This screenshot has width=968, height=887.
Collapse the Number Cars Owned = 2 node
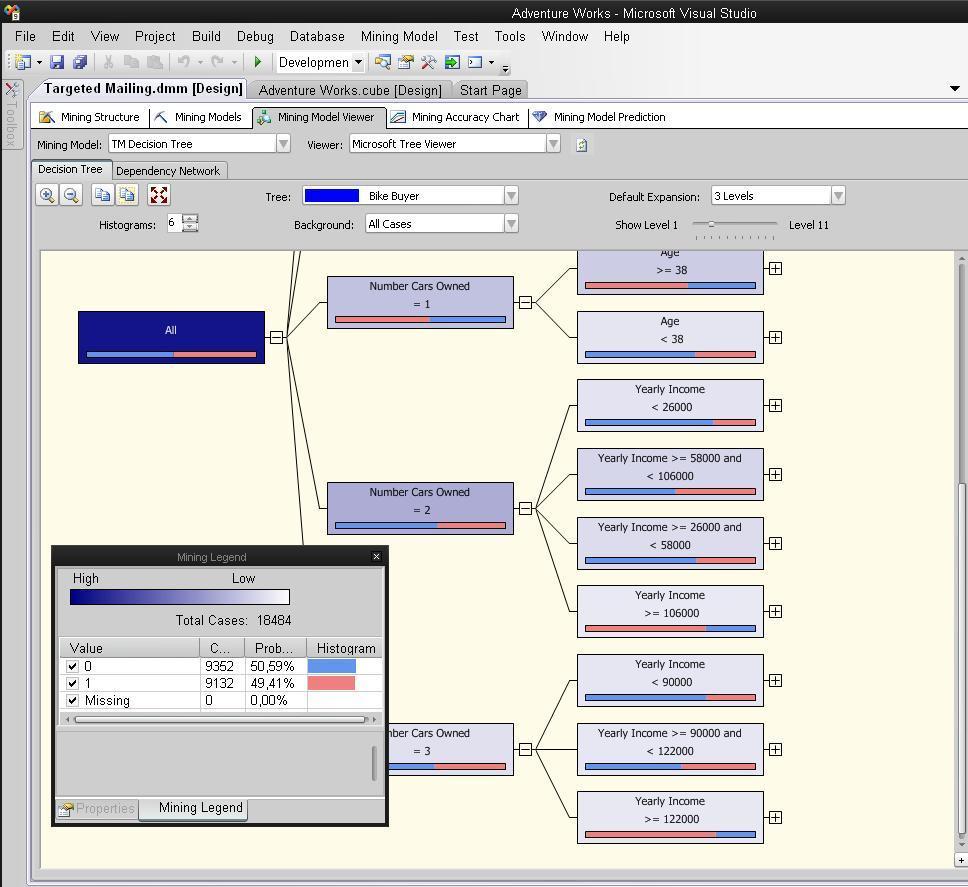coord(525,509)
